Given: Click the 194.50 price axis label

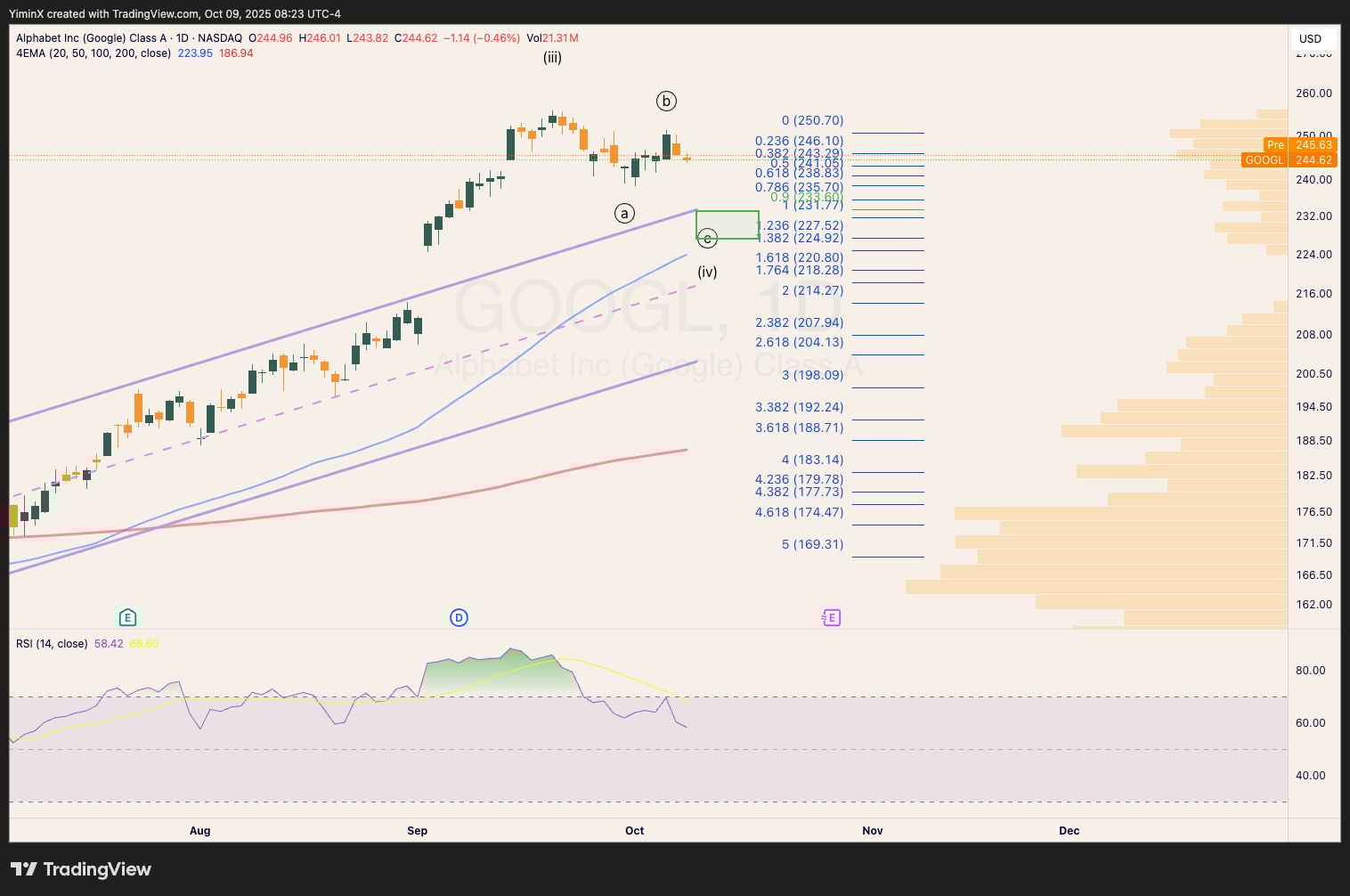Looking at the screenshot, I should click(x=1314, y=407).
